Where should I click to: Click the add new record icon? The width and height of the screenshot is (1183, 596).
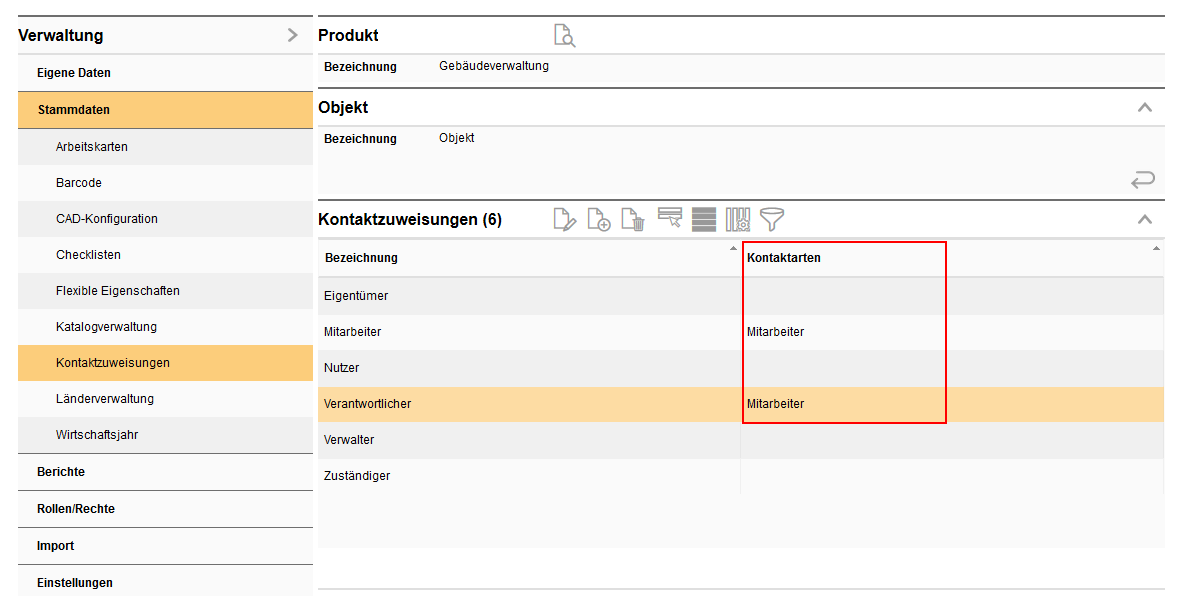coord(599,219)
